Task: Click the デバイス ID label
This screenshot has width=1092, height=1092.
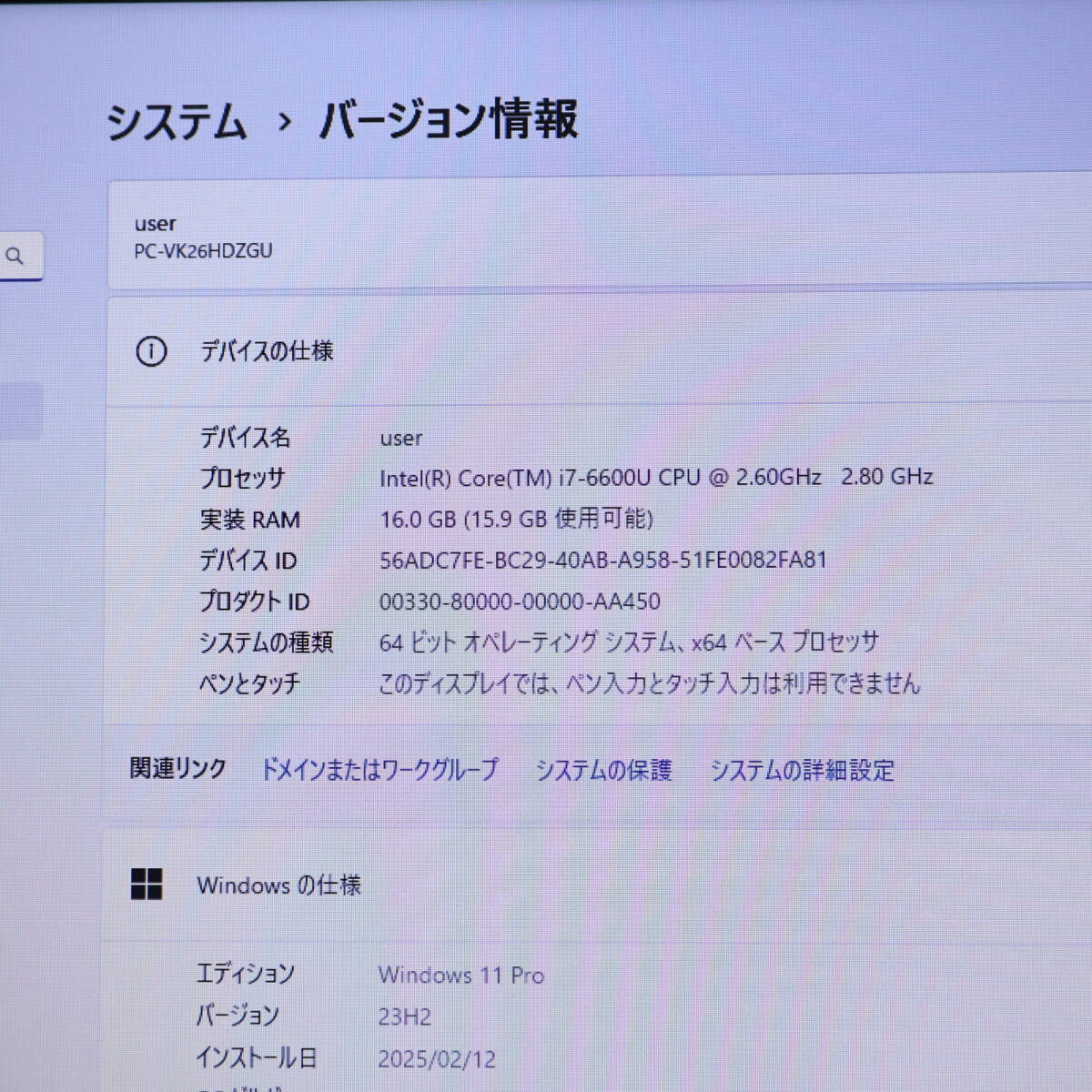Action: (x=248, y=561)
